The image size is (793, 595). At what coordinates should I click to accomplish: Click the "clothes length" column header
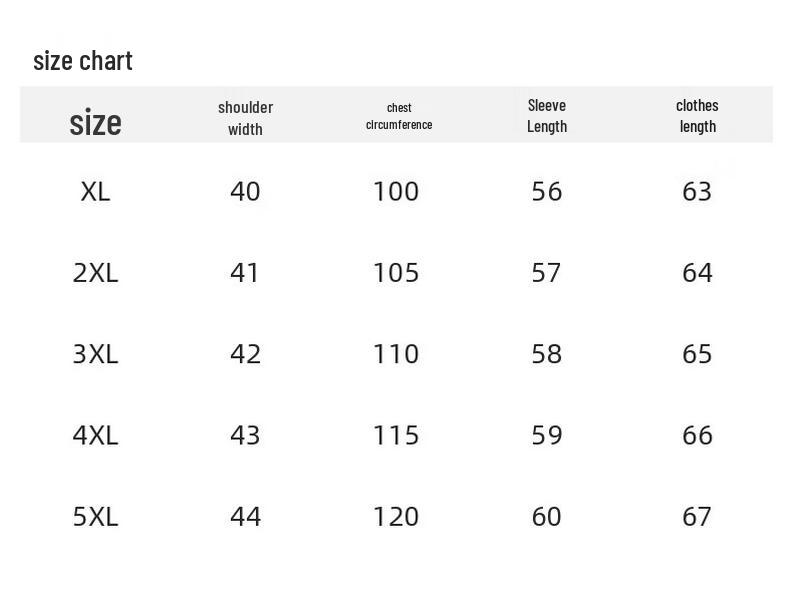(x=697, y=115)
